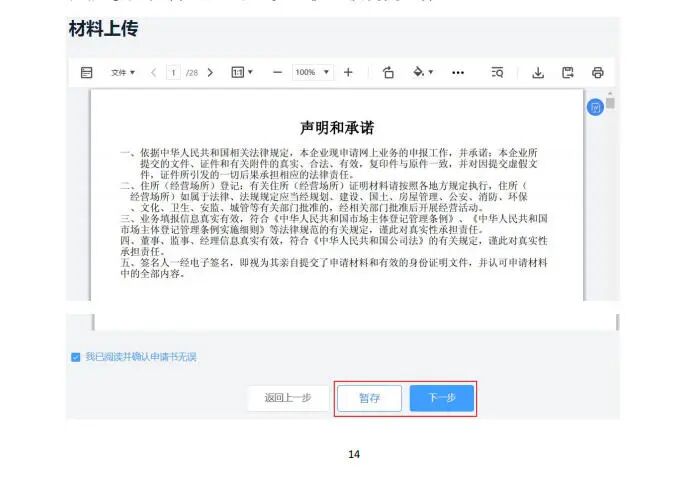Toggle 我已阅读并确认申请书无误 checkbox
The height and width of the screenshot is (477, 686).
click(x=76, y=357)
